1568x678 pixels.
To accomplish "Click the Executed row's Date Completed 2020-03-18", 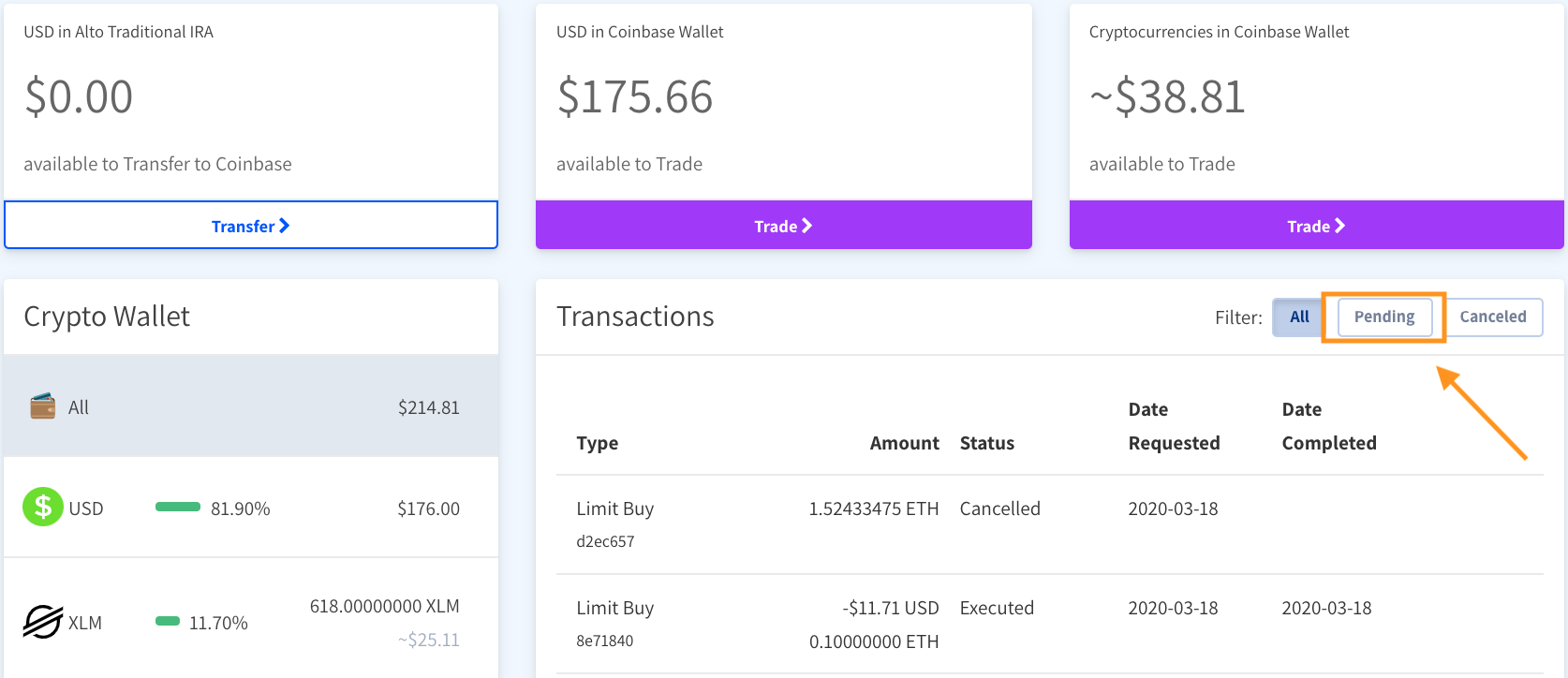I will click(x=1326, y=608).
